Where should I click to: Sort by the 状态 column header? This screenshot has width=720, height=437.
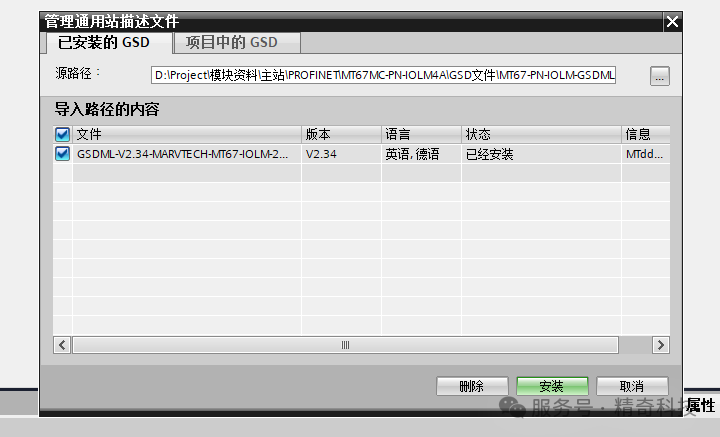[x=541, y=134]
